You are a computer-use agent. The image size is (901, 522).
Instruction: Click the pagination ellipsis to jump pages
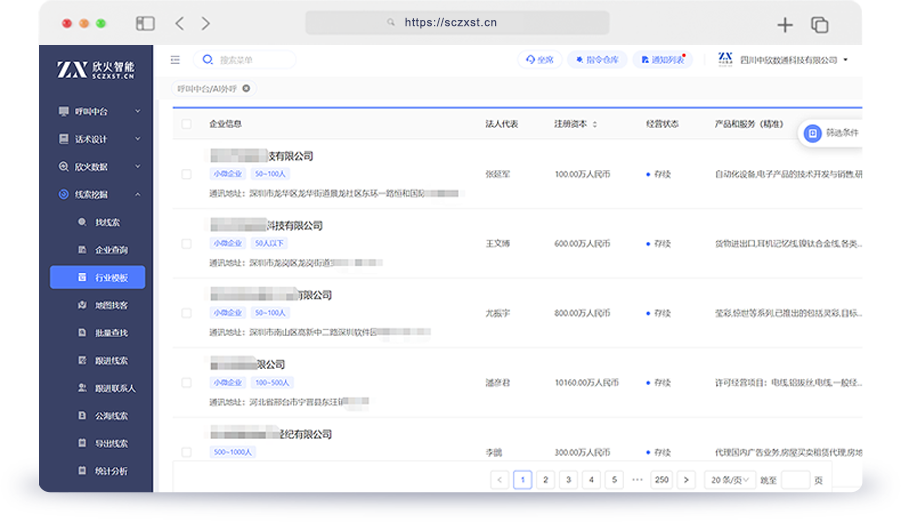click(637, 479)
